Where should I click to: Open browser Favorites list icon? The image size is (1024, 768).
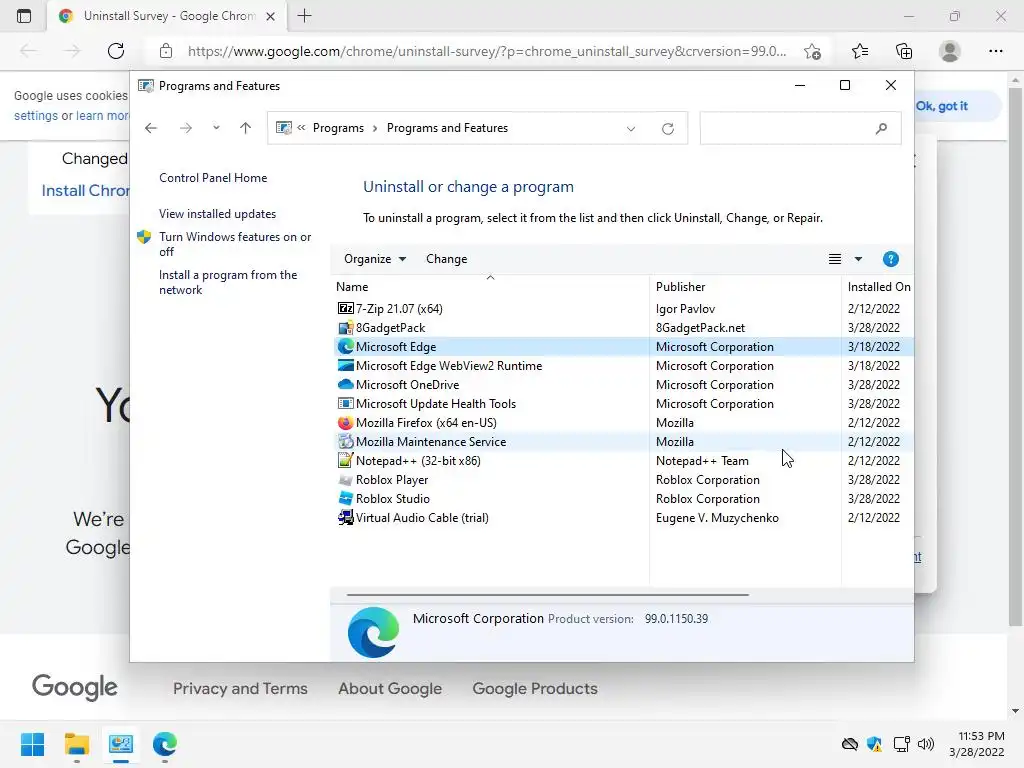(860, 51)
